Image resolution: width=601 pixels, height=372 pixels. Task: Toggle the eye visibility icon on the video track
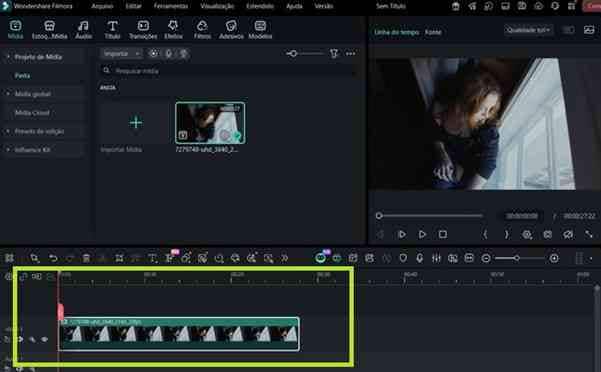(x=44, y=339)
